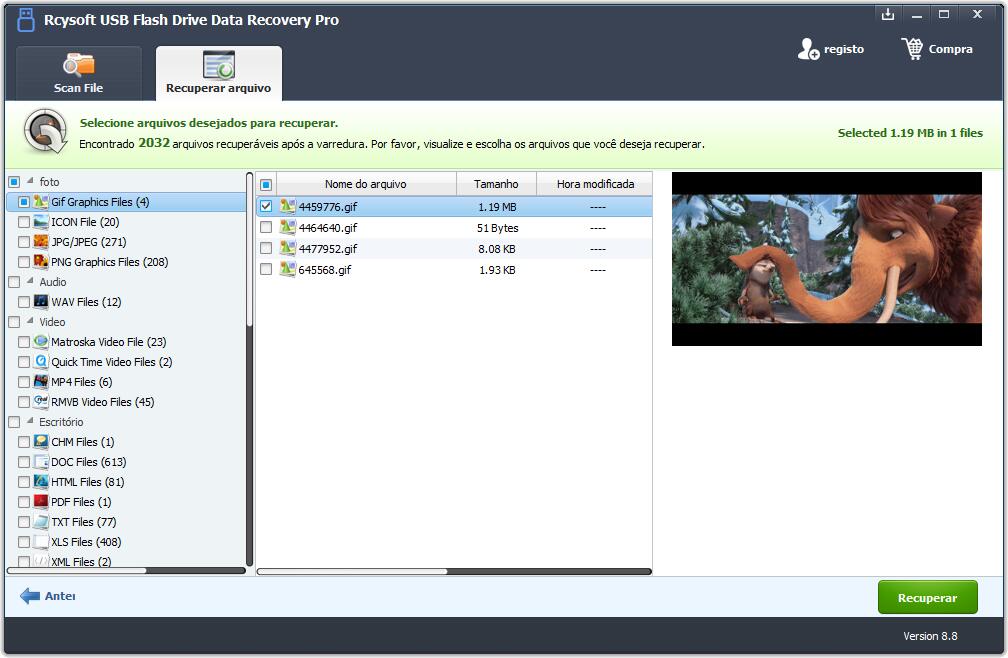Sort by Tamanho column header

[496, 184]
